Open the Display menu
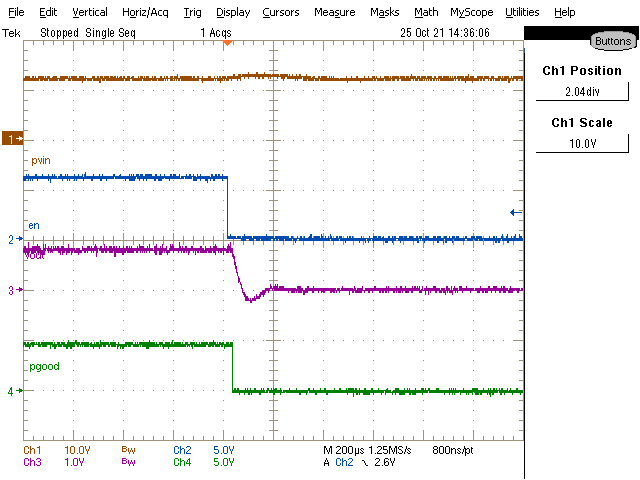This screenshot has width=640, height=480. [x=233, y=12]
